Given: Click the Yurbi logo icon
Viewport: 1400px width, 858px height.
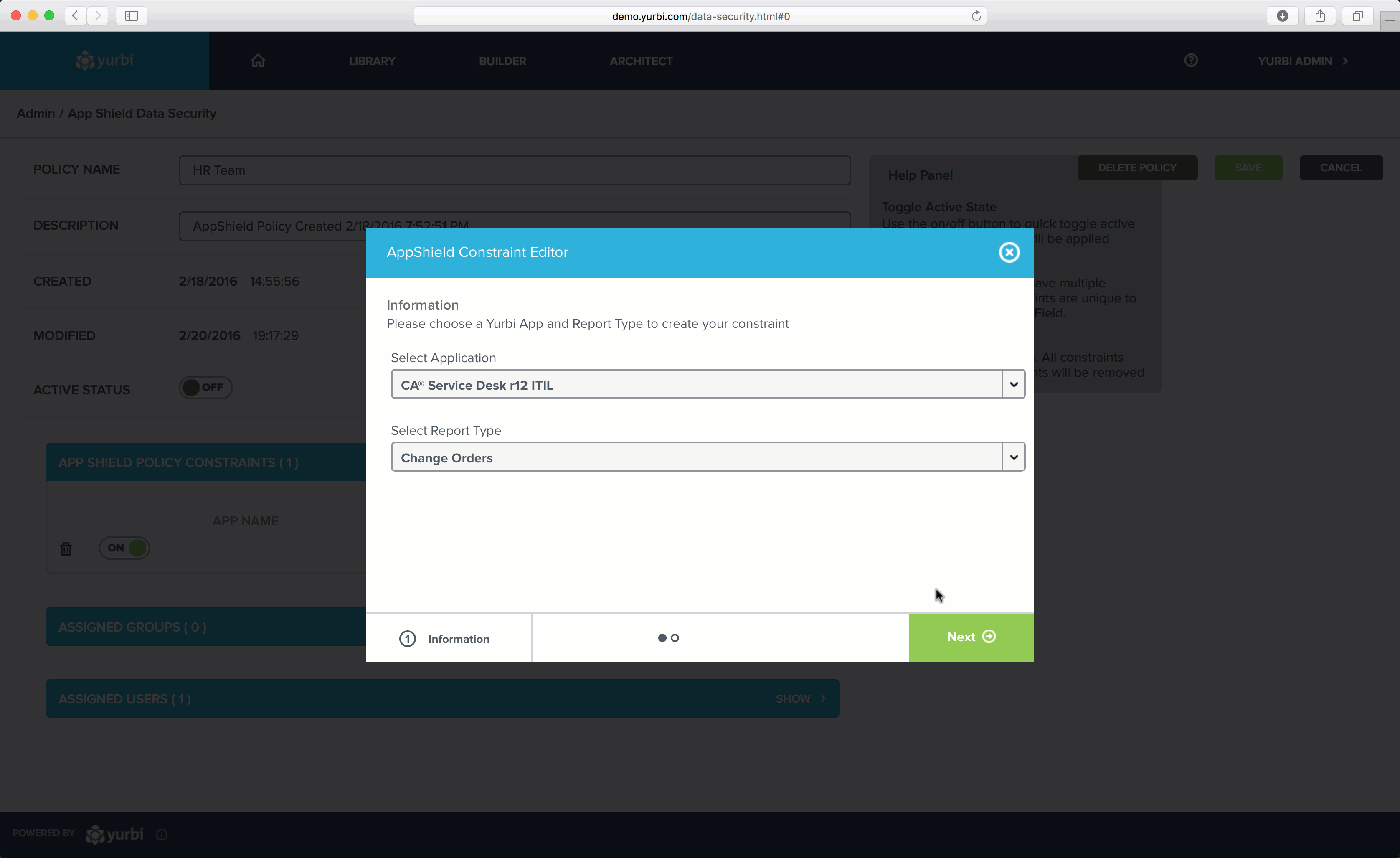Looking at the screenshot, I should tap(85, 60).
